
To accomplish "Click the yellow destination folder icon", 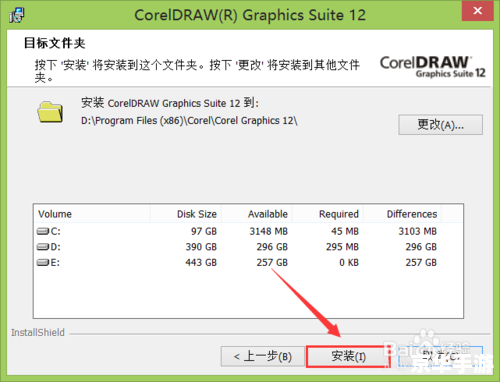I will [50, 112].
